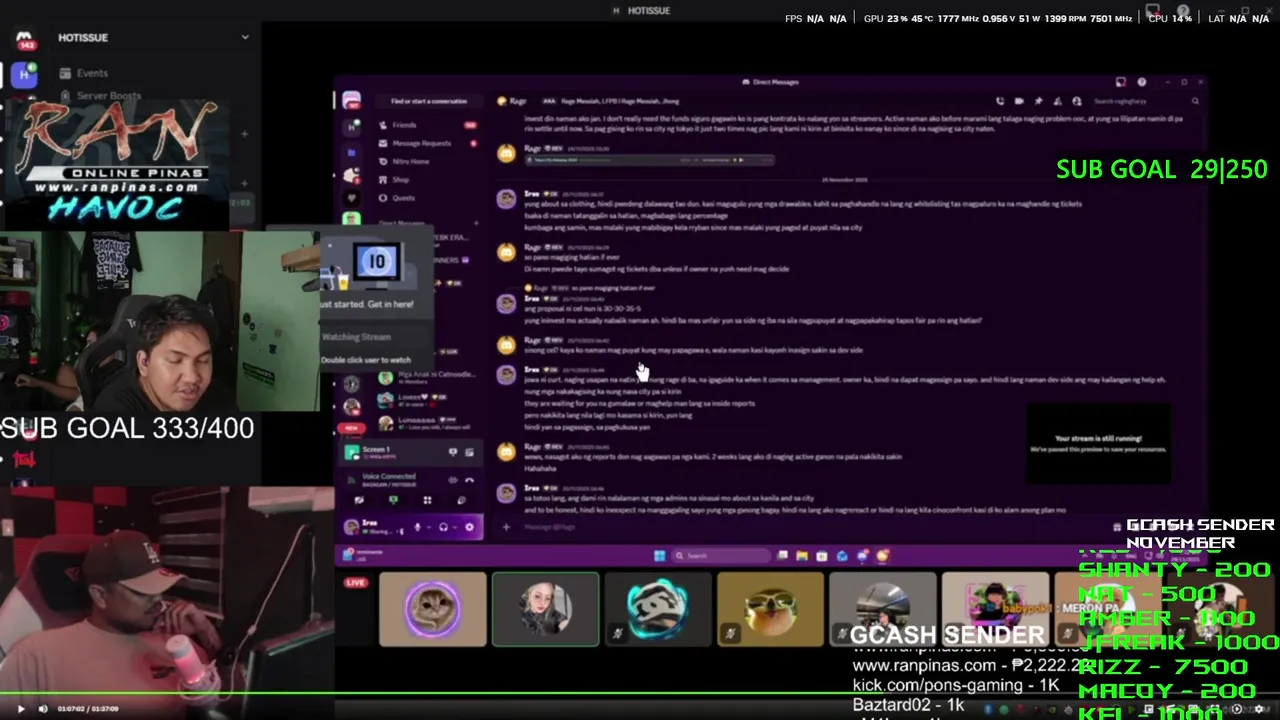Open Shop in Discord sidebar

coord(427,179)
